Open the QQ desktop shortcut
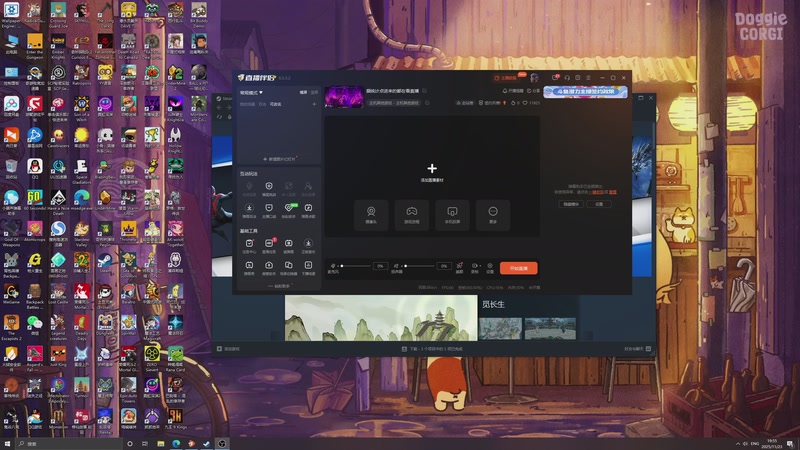The width and height of the screenshot is (800, 450). (35, 169)
